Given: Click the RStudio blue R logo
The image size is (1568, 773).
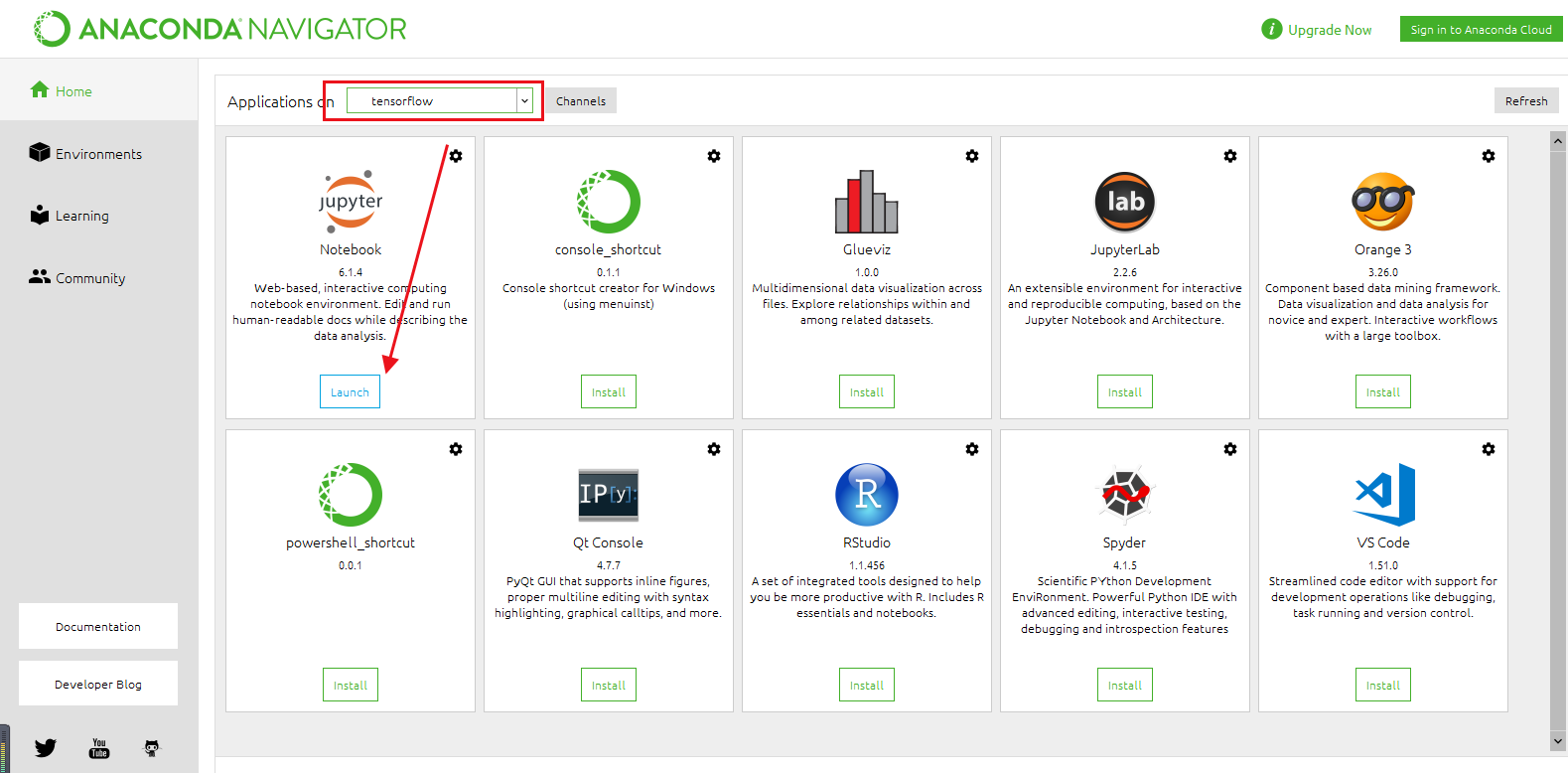Looking at the screenshot, I should click(x=867, y=495).
